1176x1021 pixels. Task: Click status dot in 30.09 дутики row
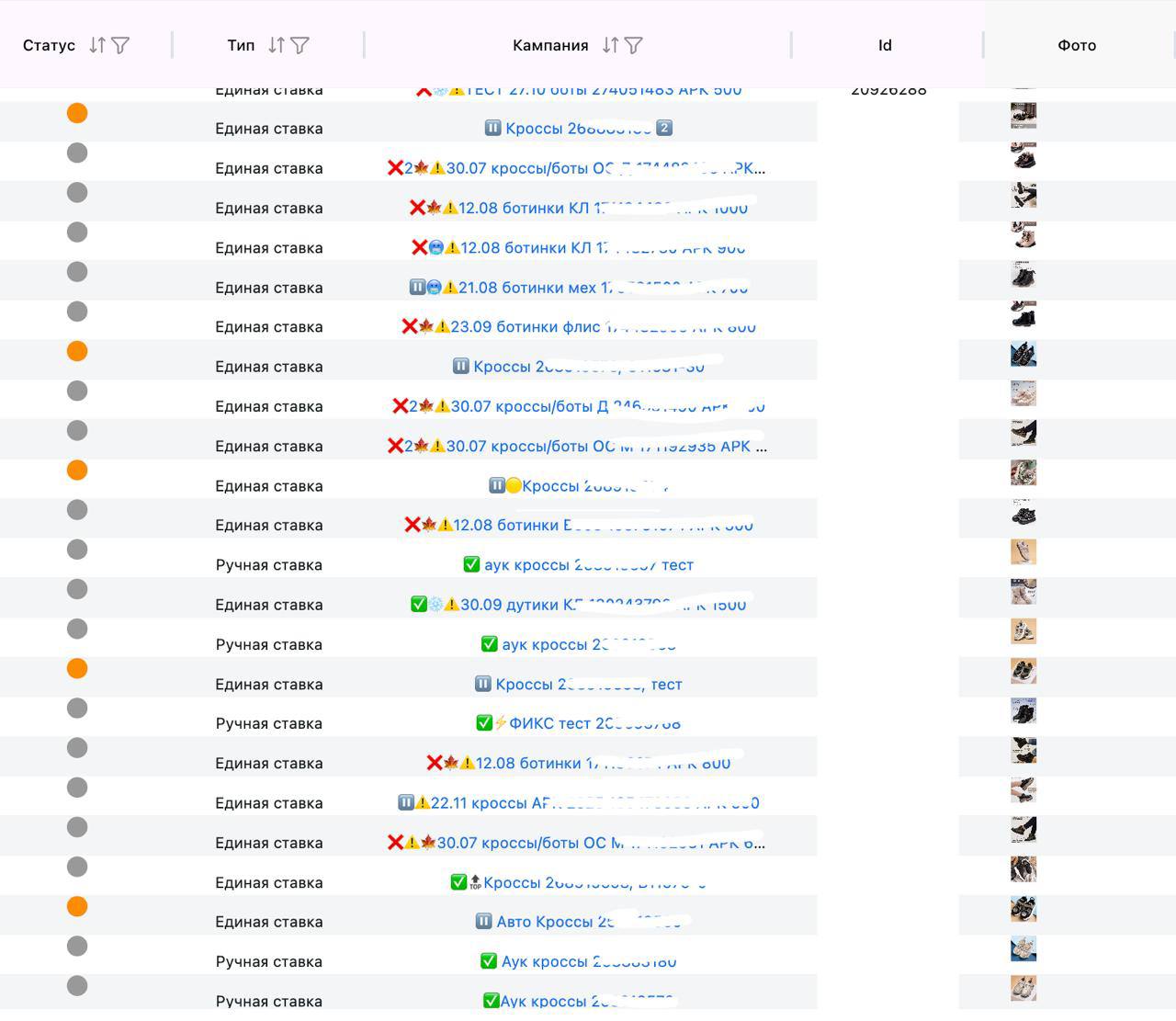[77, 590]
